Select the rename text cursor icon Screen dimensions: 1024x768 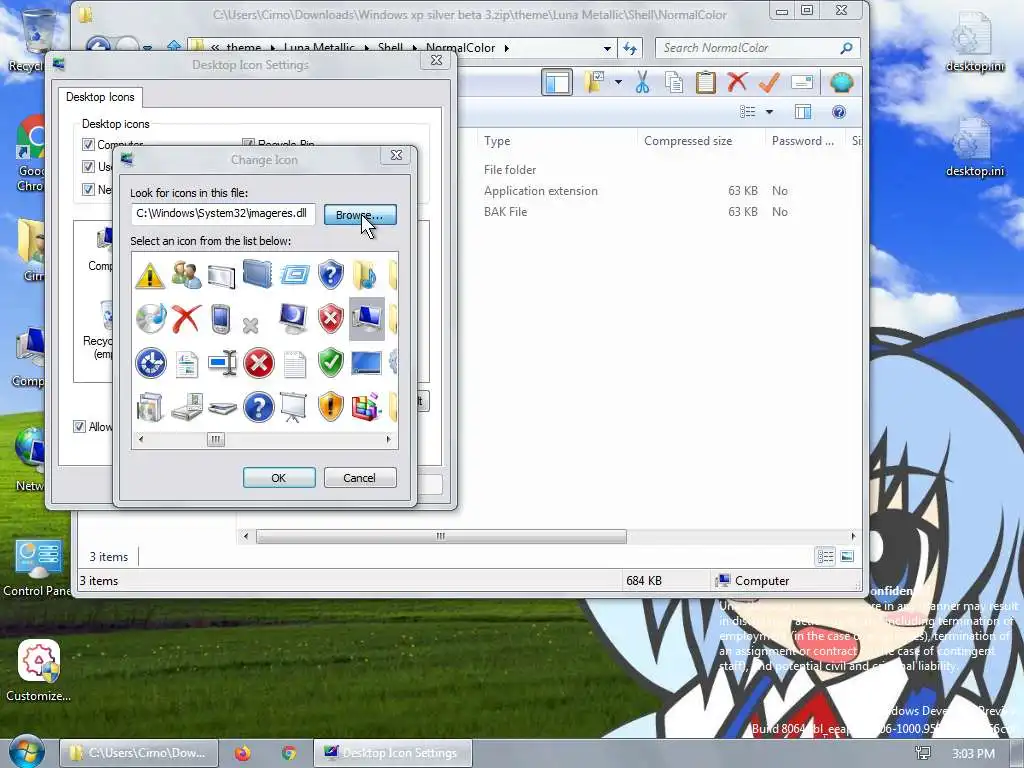(x=223, y=363)
